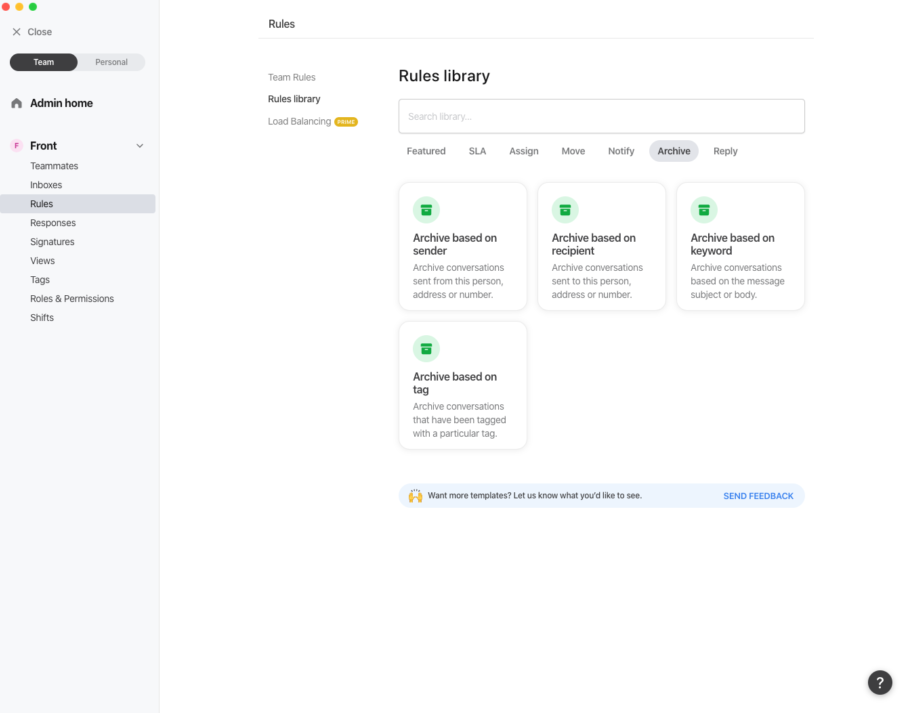Screen dimensions: 910x713
Task: Click the Rules page title at top
Action: tap(281, 24)
